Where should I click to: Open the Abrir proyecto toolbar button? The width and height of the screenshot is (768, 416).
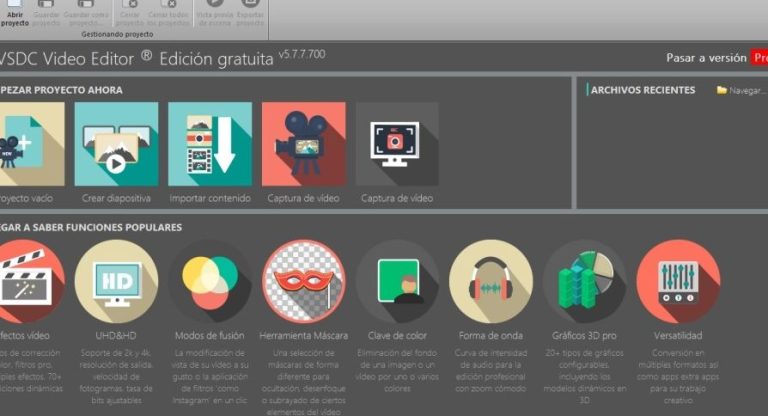(15, 13)
